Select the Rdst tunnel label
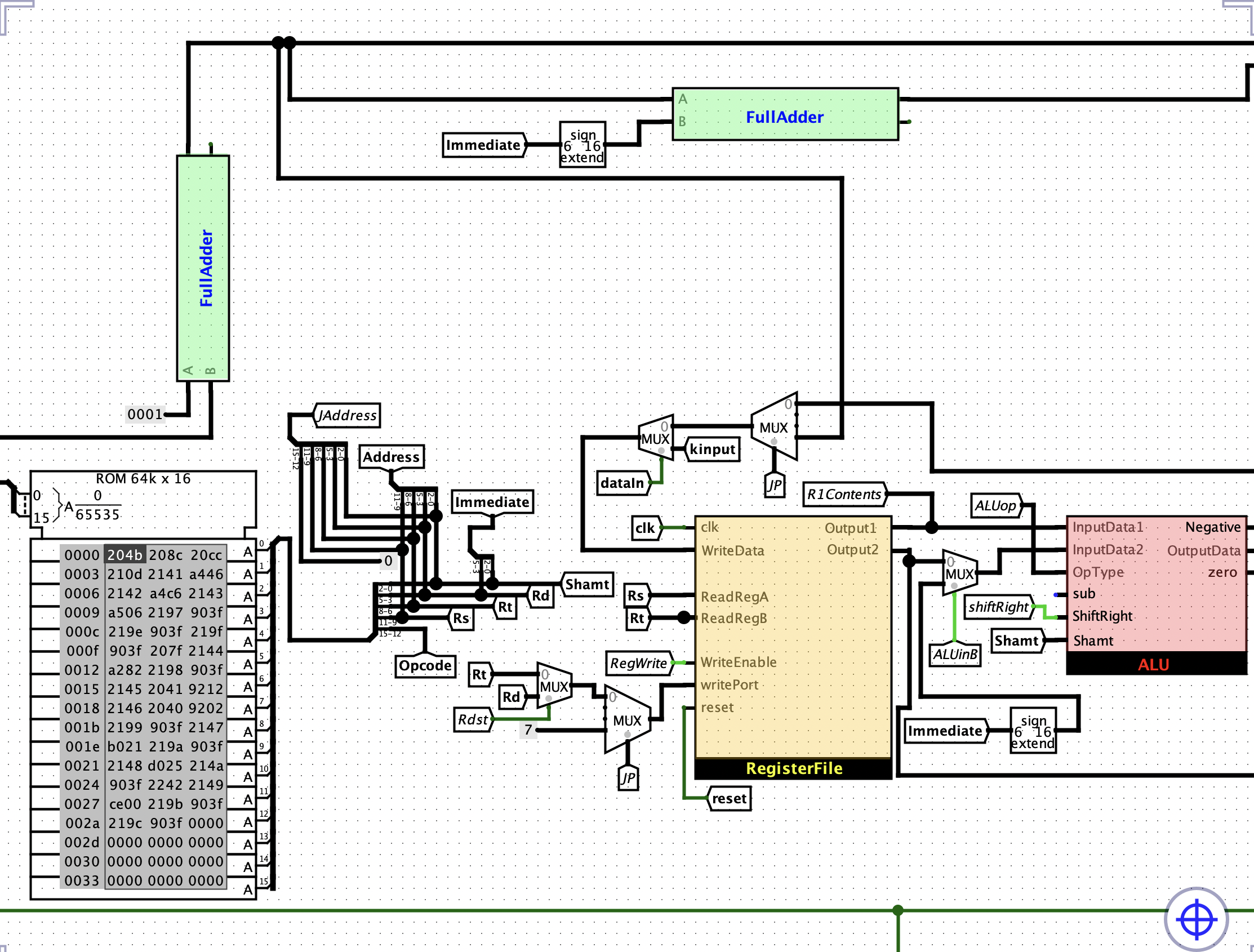This screenshot has width=1254, height=952. pyautogui.click(x=473, y=719)
